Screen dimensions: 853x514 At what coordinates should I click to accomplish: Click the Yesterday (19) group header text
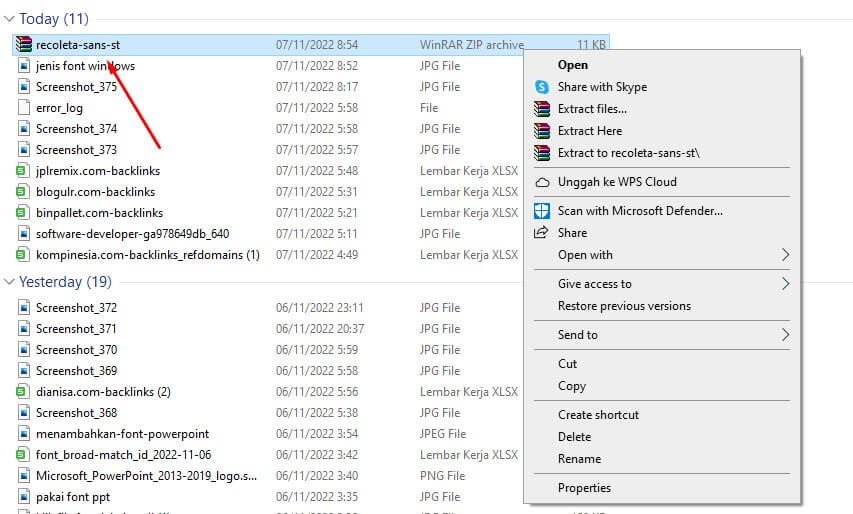[65, 282]
